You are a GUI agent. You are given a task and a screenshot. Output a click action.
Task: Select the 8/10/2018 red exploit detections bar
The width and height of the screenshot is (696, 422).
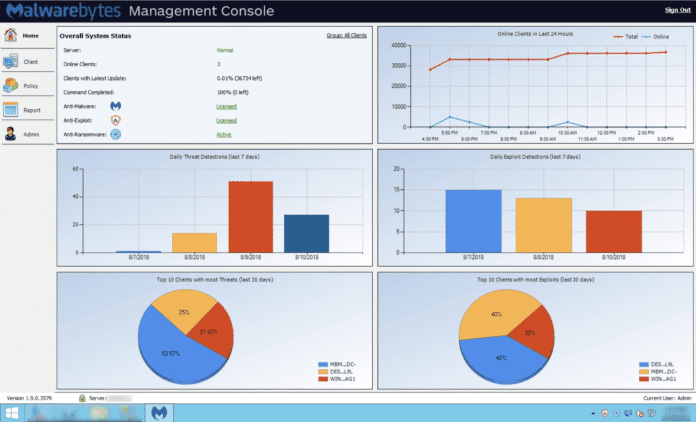[614, 232]
